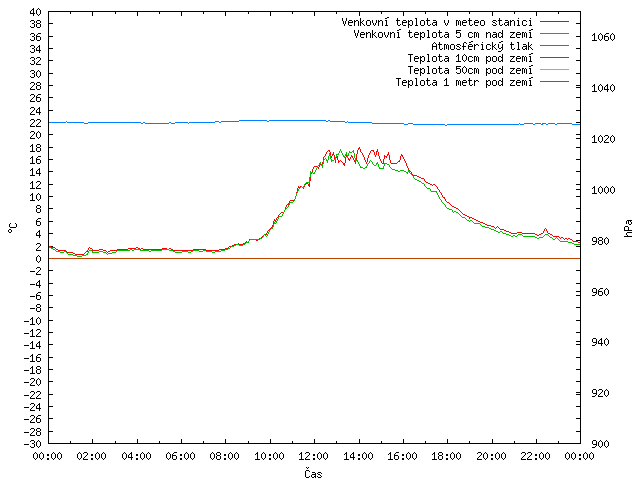Click right axis label "1020"
640x480 pixels.
[x=603, y=139]
